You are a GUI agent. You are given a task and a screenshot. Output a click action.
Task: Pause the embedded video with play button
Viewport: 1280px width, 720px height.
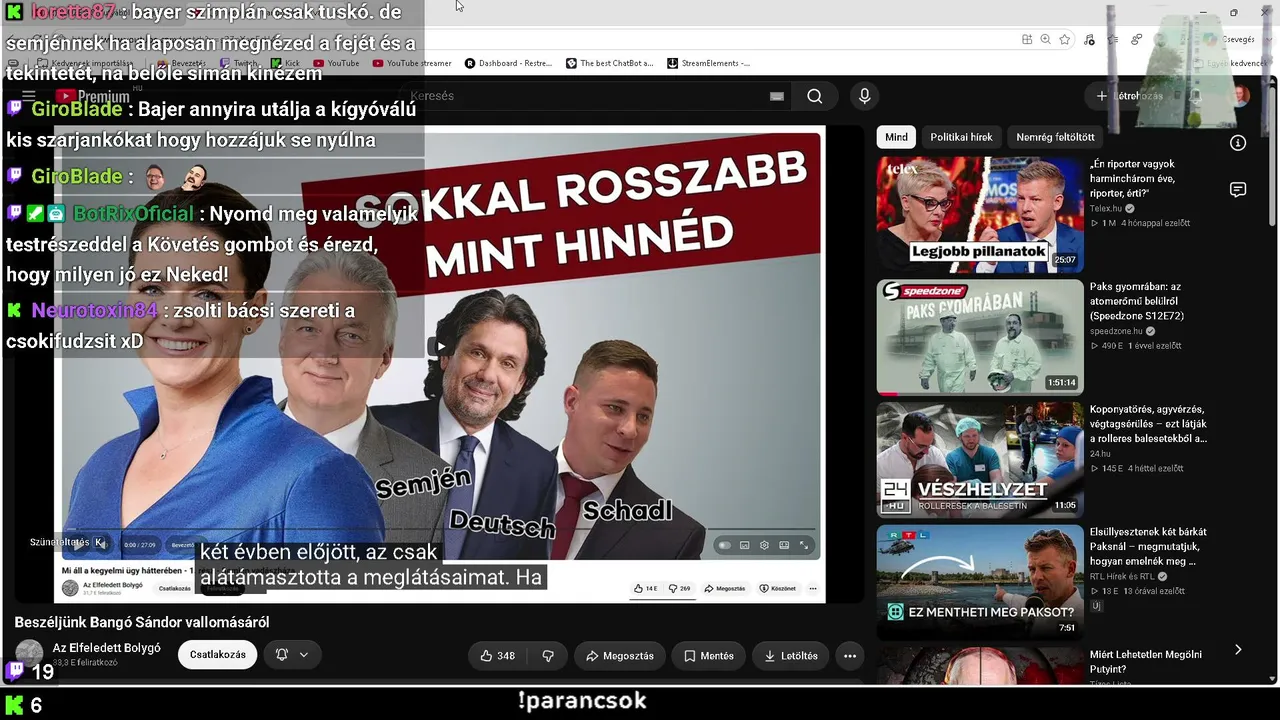pyautogui.click(x=80, y=544)
